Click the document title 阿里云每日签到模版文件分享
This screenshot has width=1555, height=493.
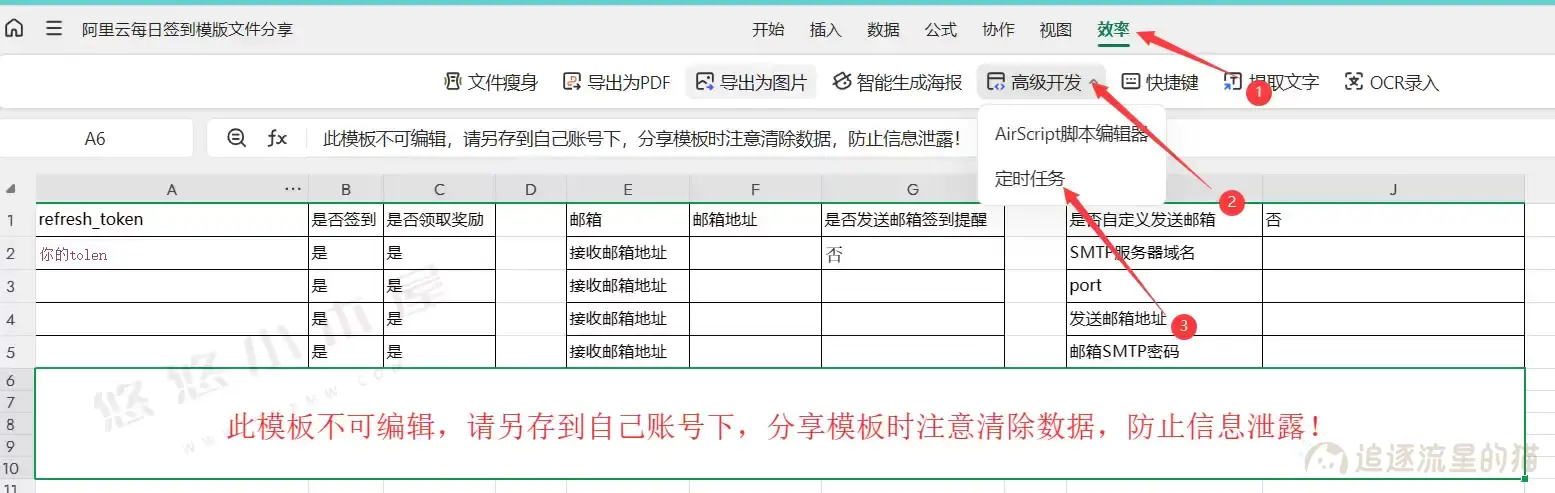[x=188, y=30]
